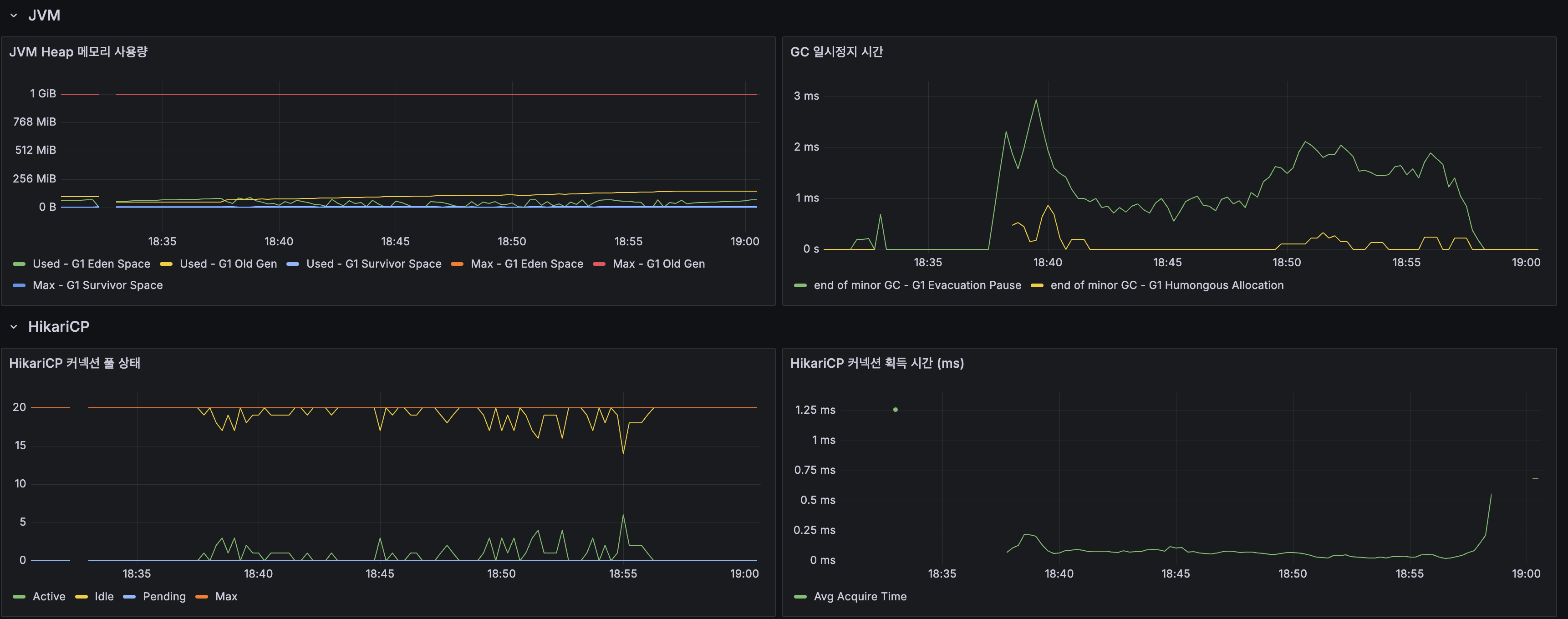The image size is (1568, 619).
Task: Collapse the JVM dashboard row
Action: click(13, 15)
